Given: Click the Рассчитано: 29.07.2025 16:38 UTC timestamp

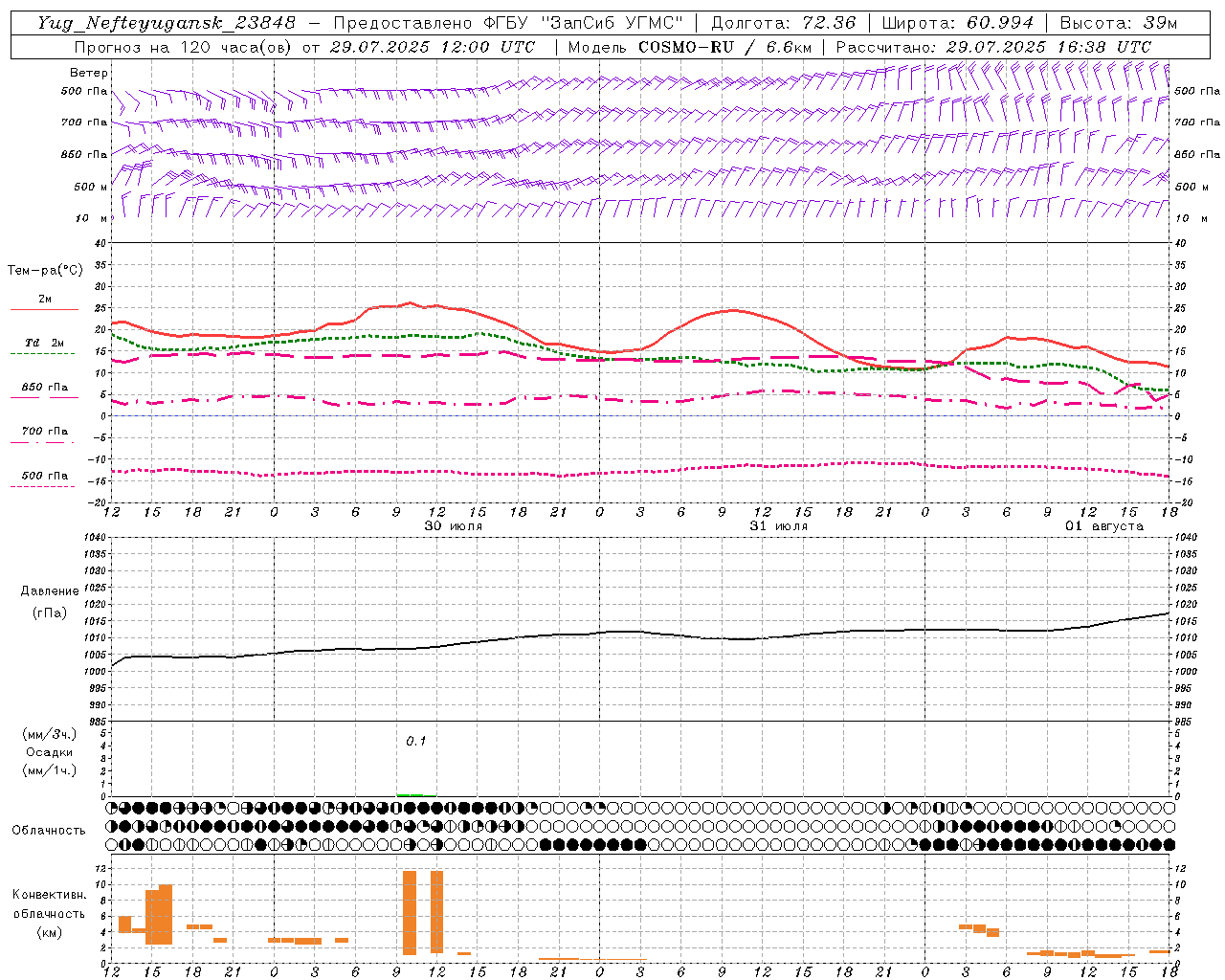Looking at the screenshot, I should 993,47.
